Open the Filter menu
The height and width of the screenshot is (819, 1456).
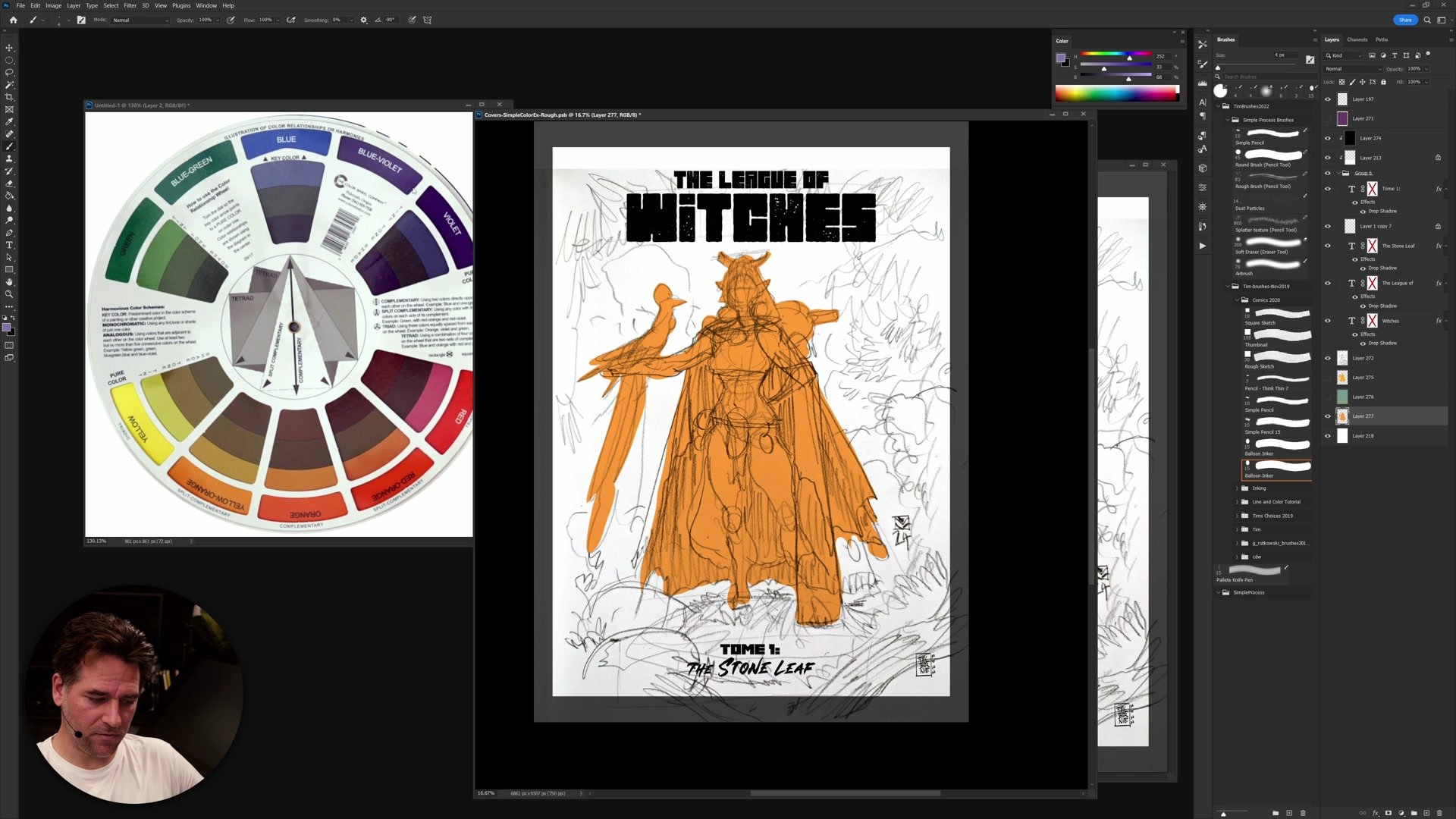click(x=130, y=5)
